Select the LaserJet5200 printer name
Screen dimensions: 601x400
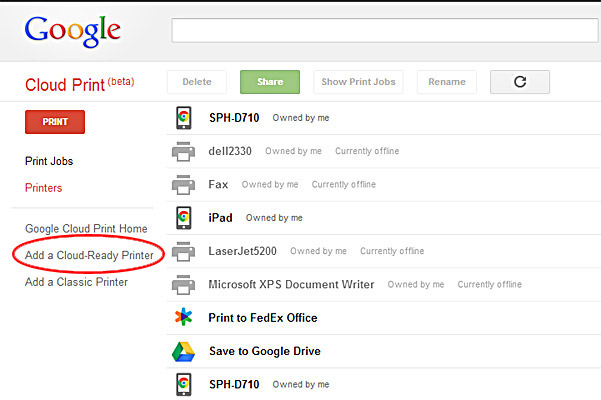point(242,251)
